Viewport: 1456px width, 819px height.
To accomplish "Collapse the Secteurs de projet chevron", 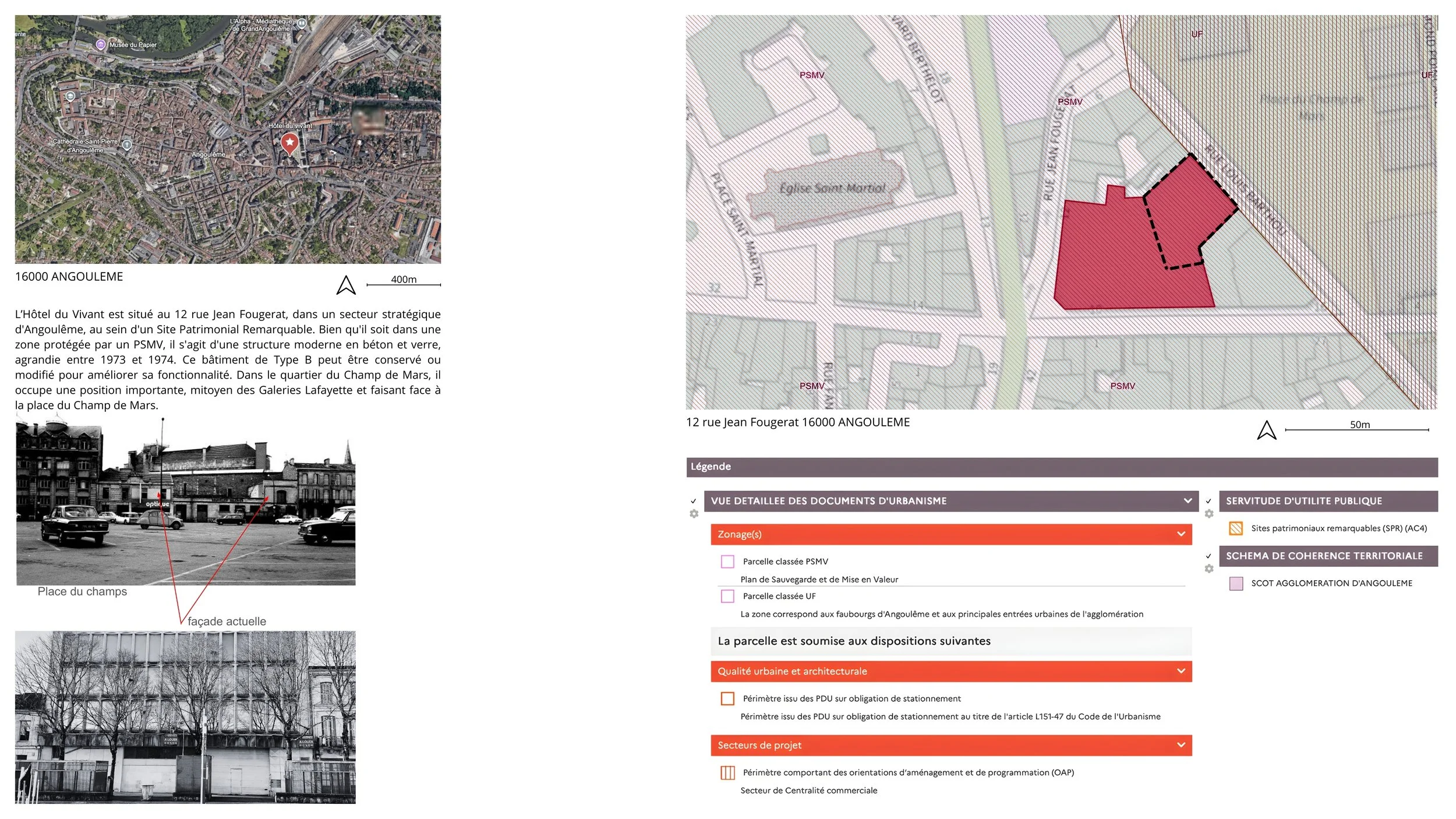I will pos(1181,745).
